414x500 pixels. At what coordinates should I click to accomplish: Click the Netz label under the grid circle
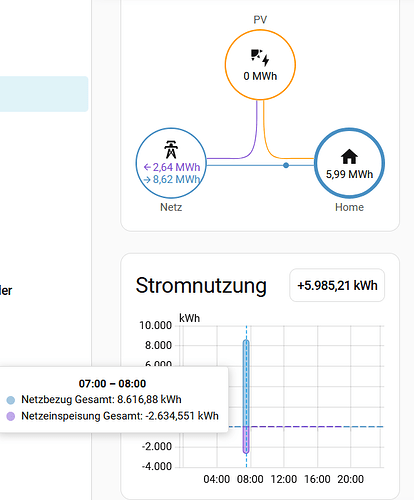tap(171, 207)
